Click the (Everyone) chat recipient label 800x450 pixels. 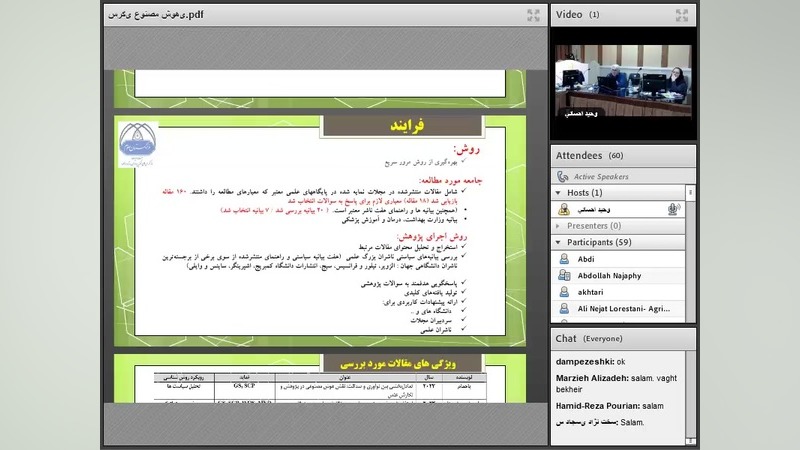tap(603, 339)
